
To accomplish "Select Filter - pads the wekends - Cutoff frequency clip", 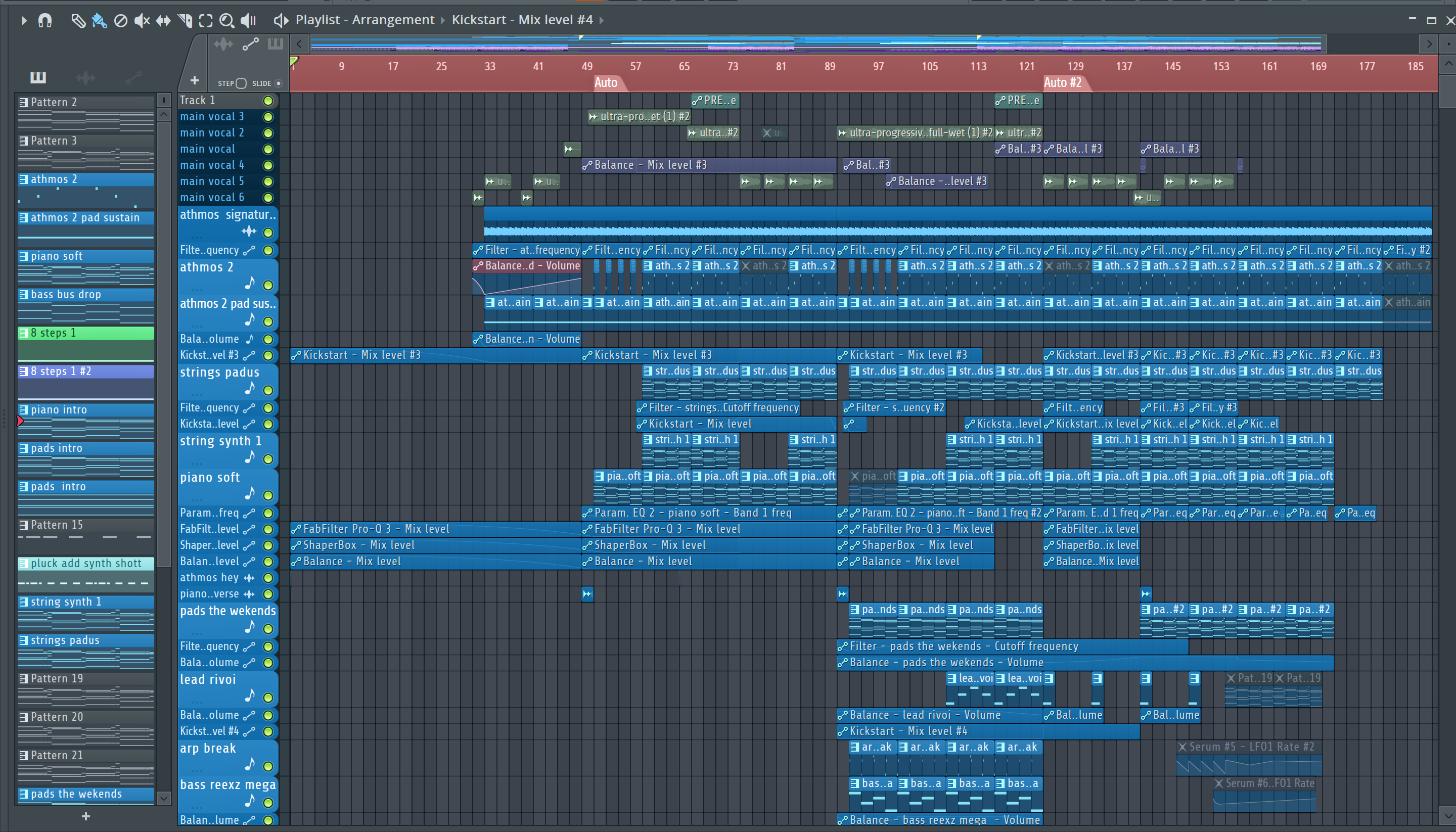I will (x=1012, y=647).
